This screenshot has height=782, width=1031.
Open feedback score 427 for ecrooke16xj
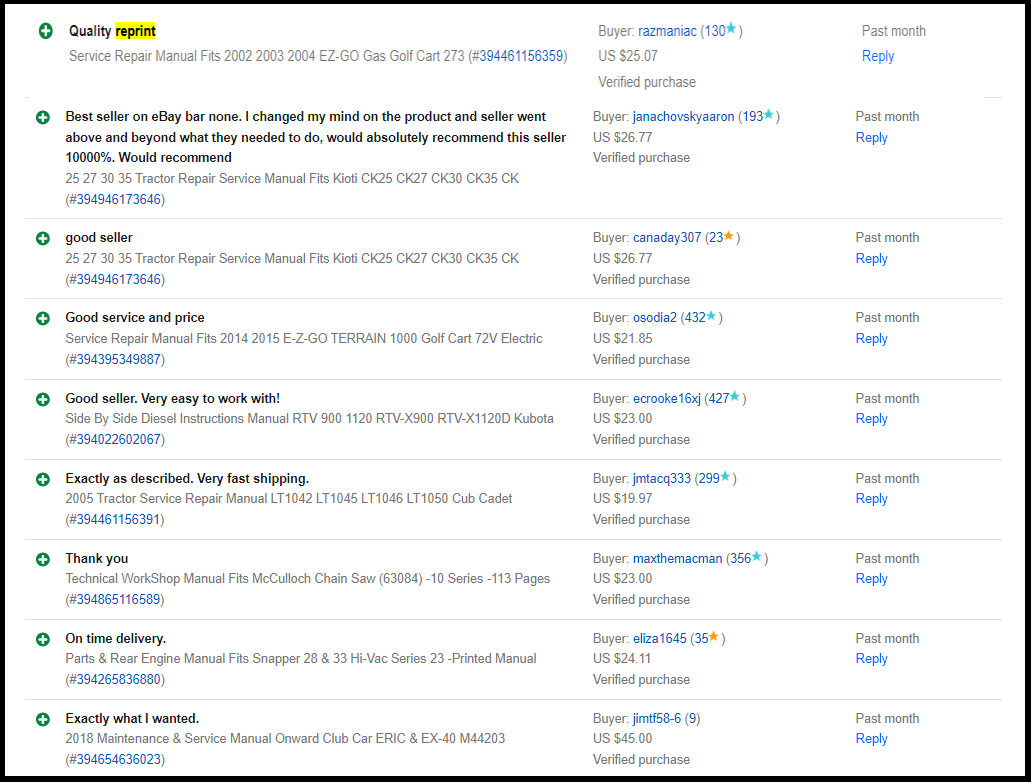(x=717, y=398)
